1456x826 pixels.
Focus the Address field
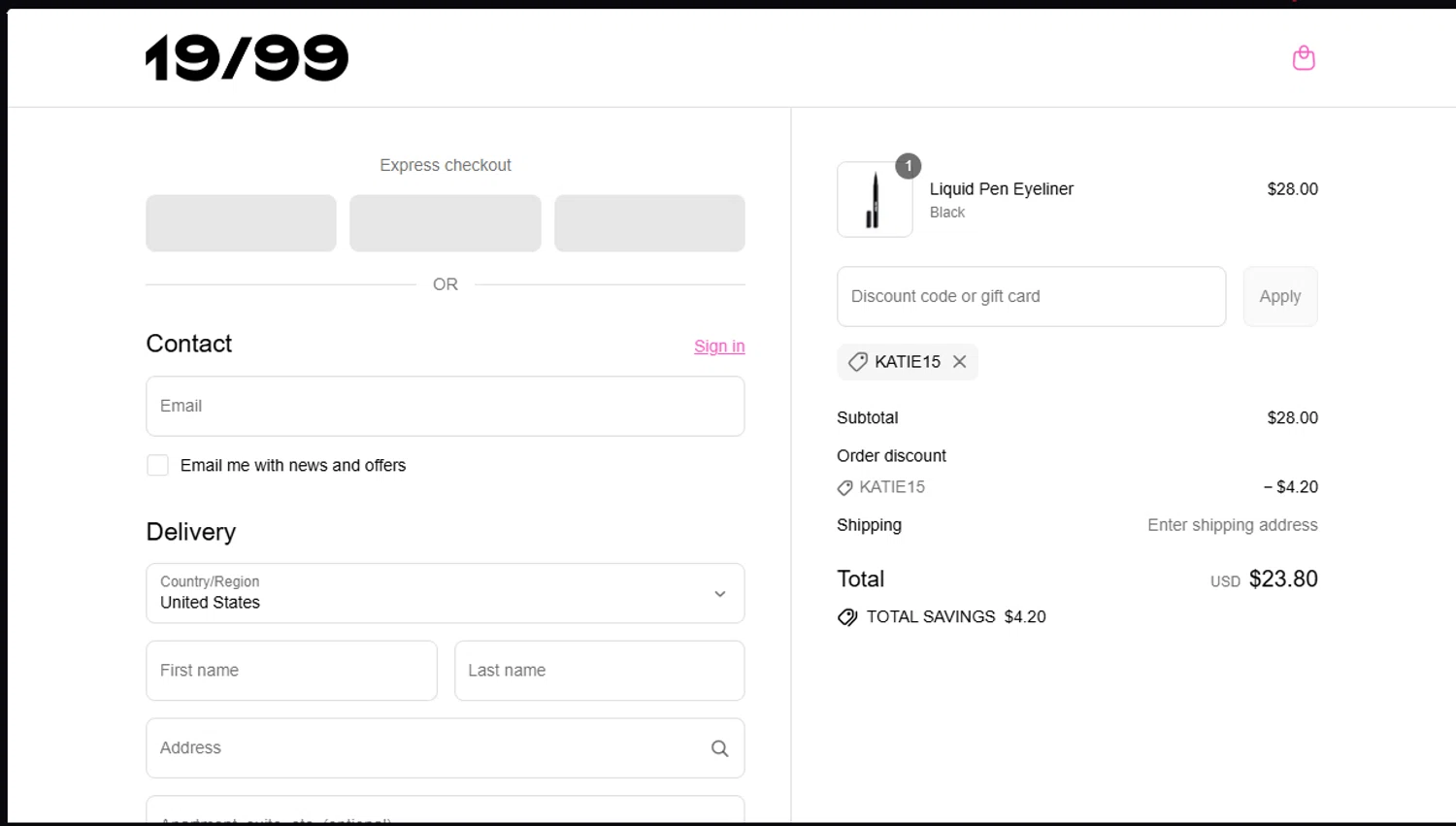click(x=446, y=748)
